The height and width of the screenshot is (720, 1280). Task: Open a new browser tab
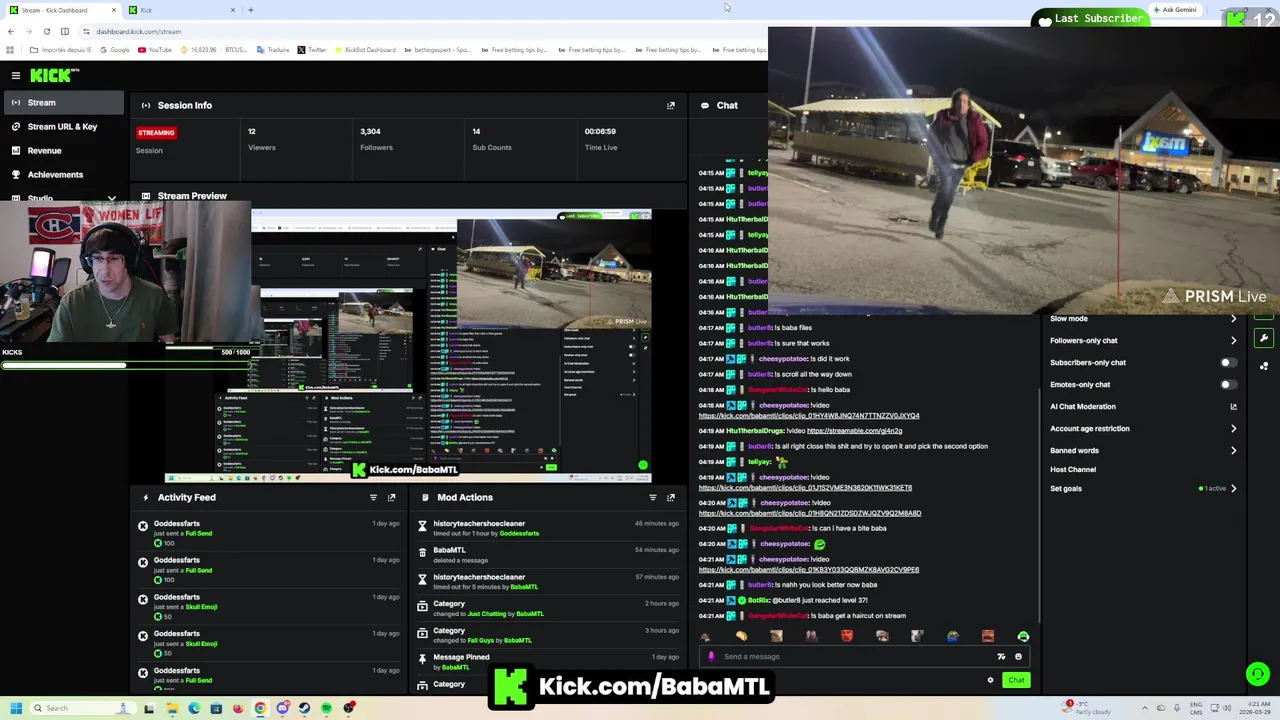251,10
